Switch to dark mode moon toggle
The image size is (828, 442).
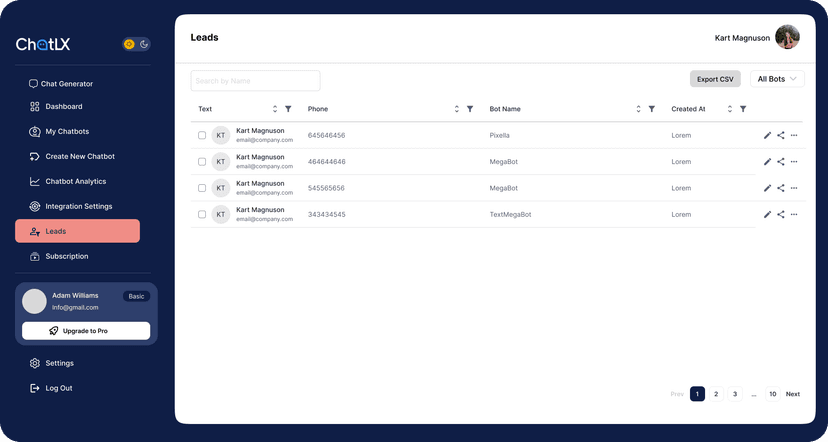[144, 44]
